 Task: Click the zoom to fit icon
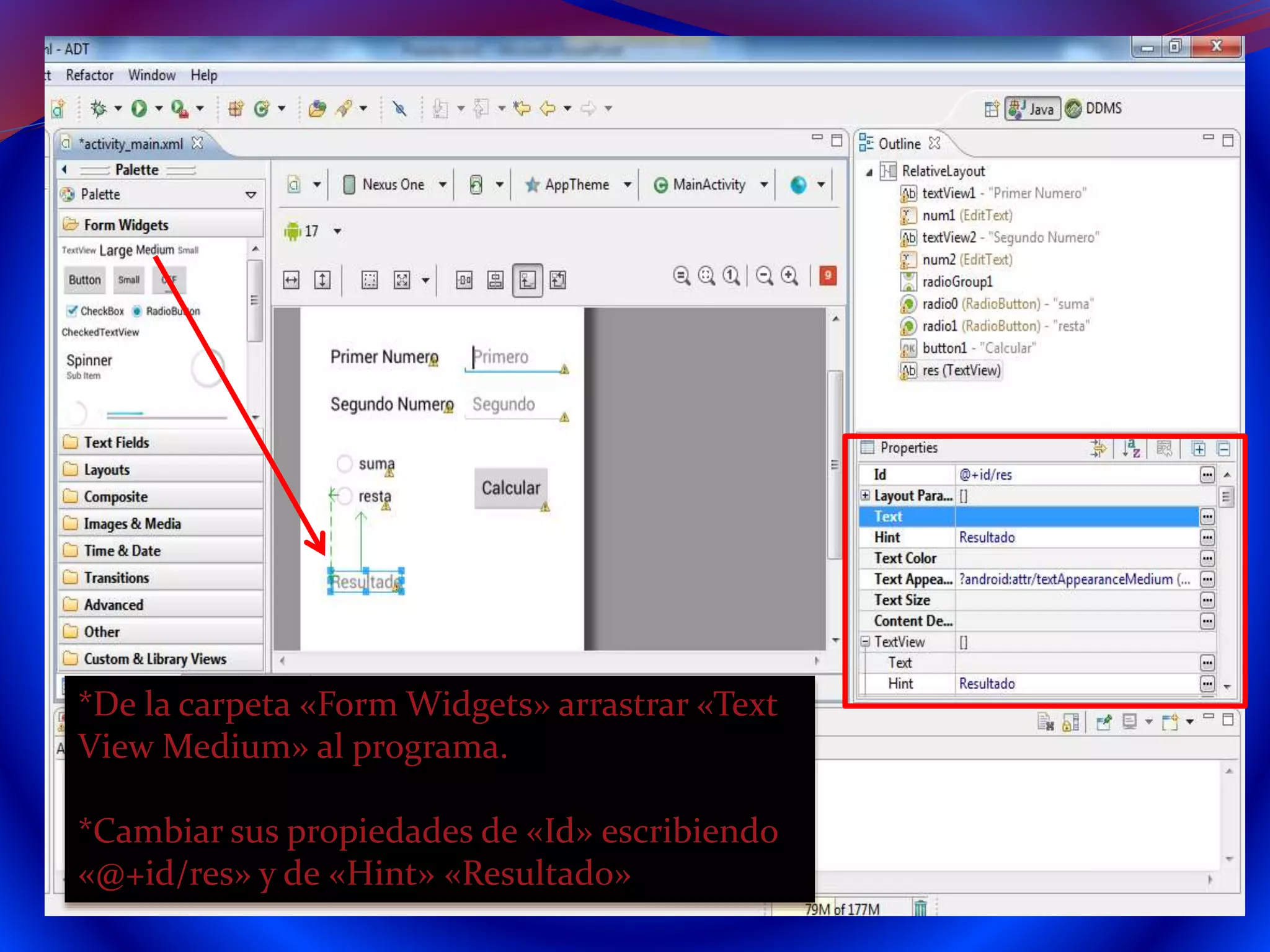tap(706, 276)
